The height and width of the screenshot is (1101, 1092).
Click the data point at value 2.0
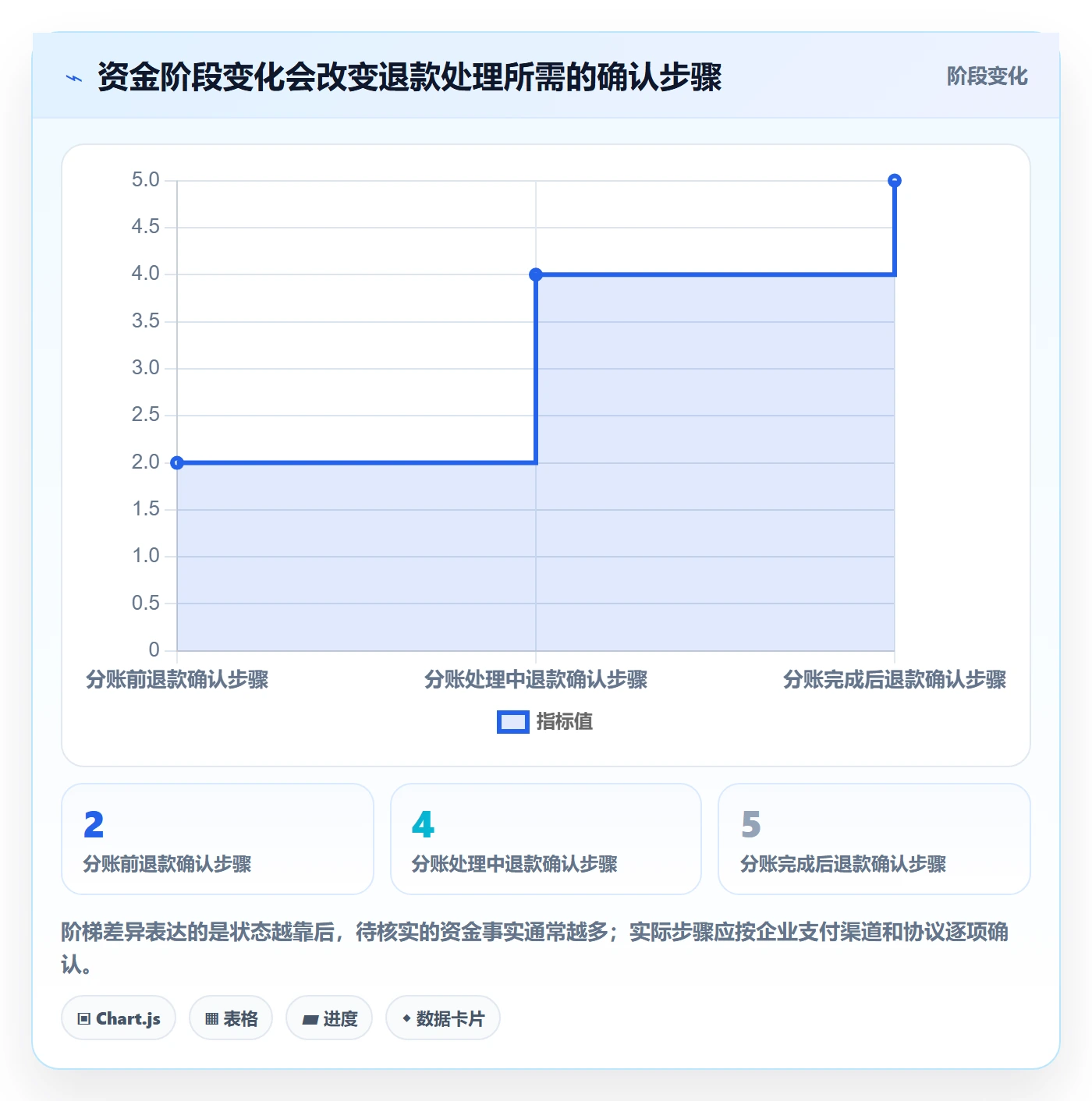[x=177, y=462]
